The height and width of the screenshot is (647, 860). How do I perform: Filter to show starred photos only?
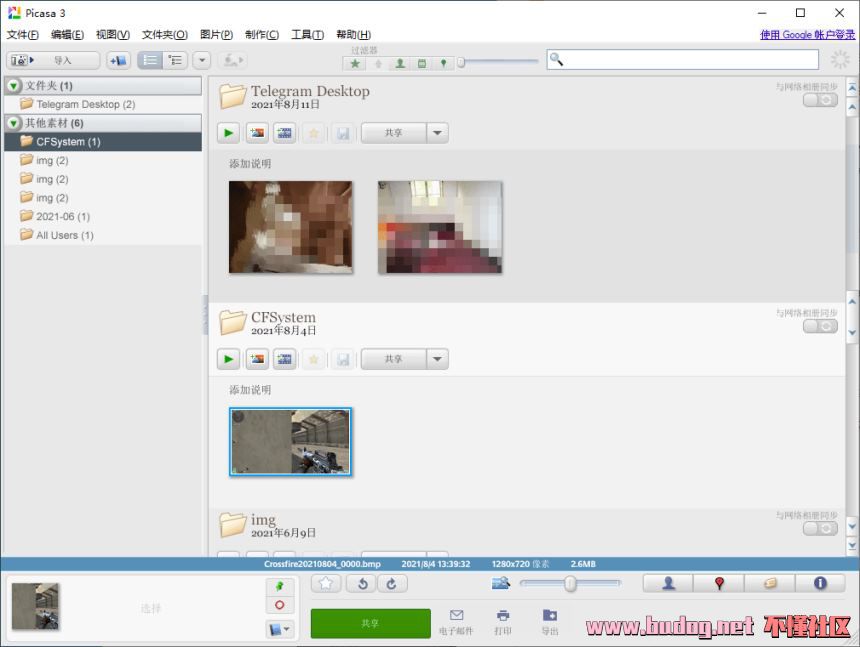tap(355, 63)
